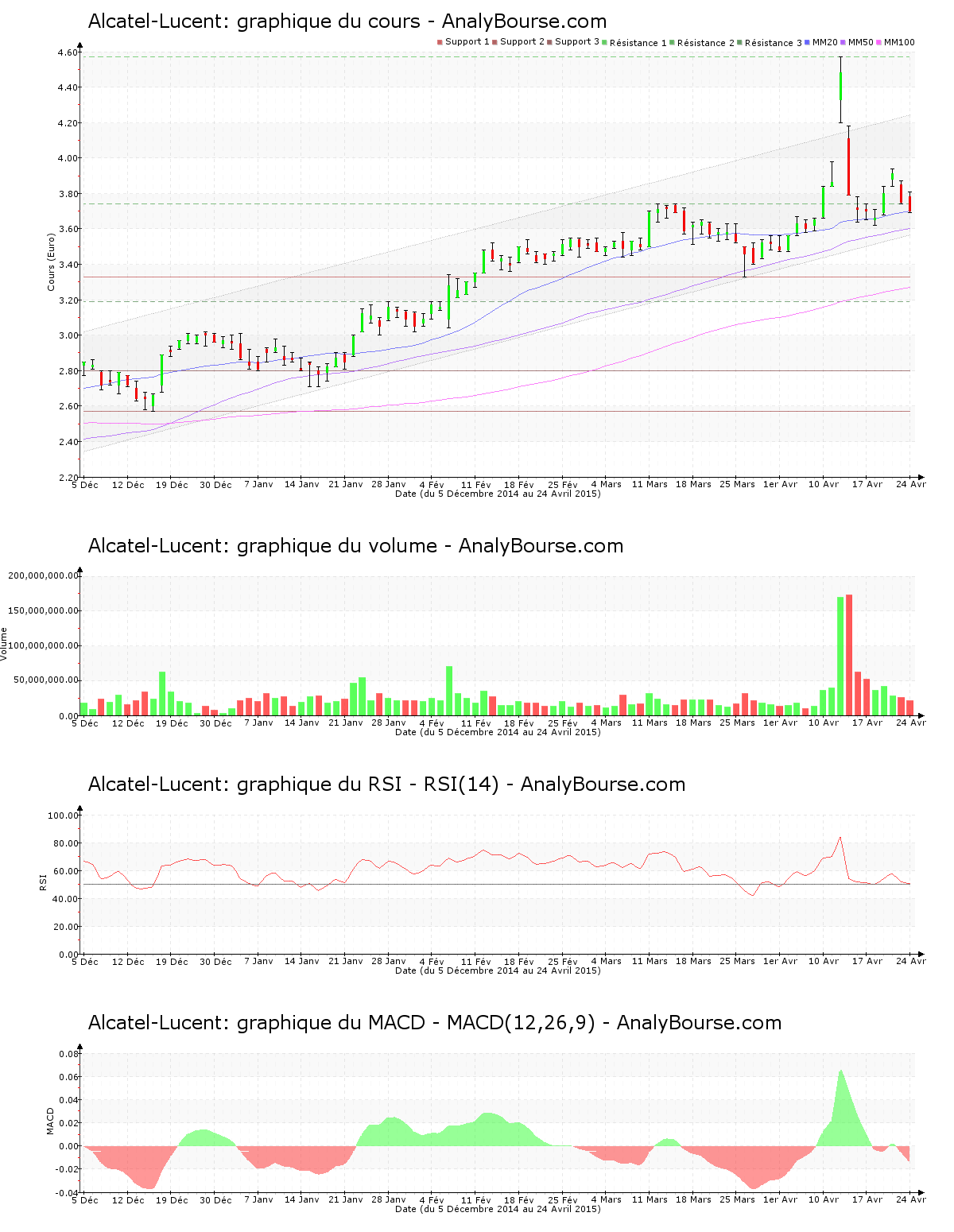Click the tallest green bar in volume chart

click(840, 657)
